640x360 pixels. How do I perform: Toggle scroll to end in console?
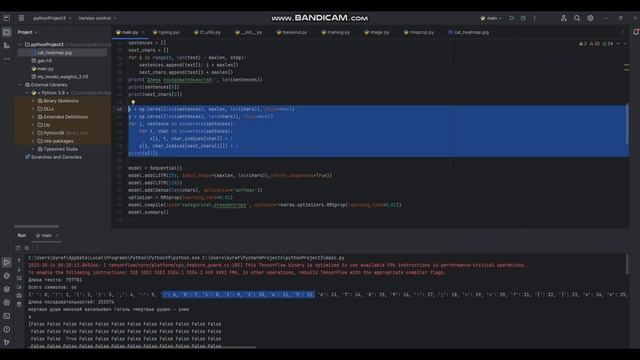(19, 287)
